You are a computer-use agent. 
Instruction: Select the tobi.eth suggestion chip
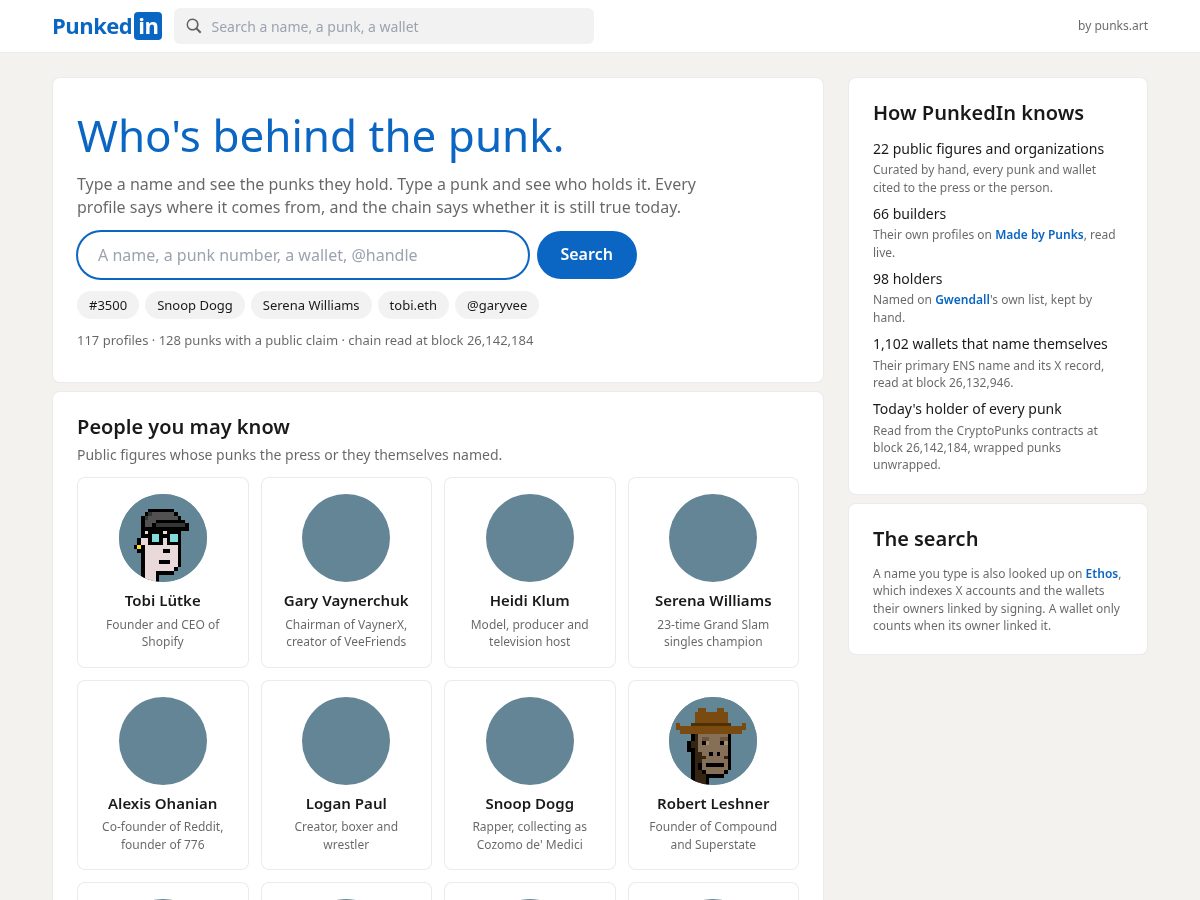pyautogui.click(x=413, y=305)
